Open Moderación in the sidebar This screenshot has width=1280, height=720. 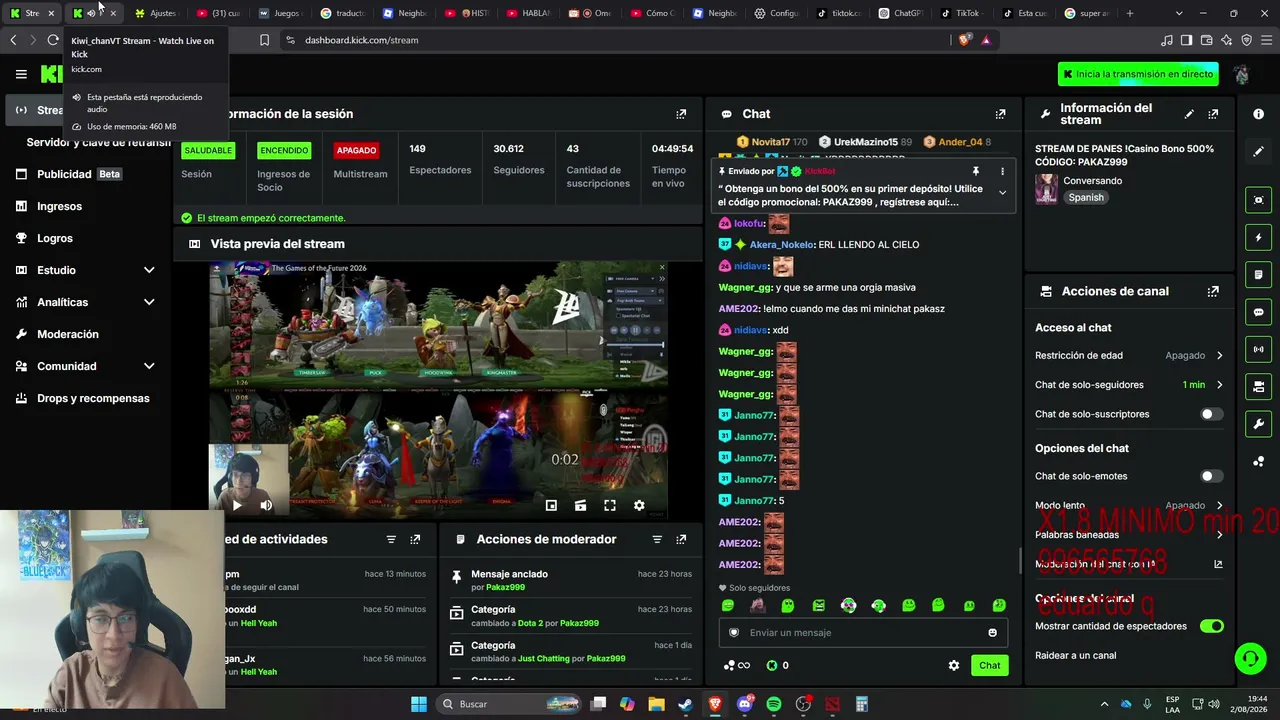coord(85,334)
